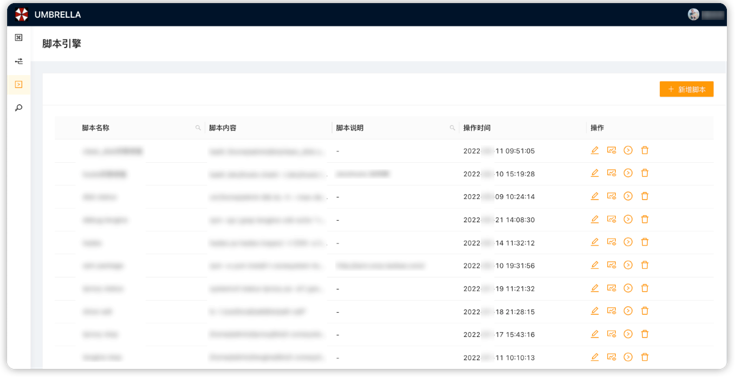
Task: Delete the script dated 14 11:32:12
Action: (x=645, y=242)
